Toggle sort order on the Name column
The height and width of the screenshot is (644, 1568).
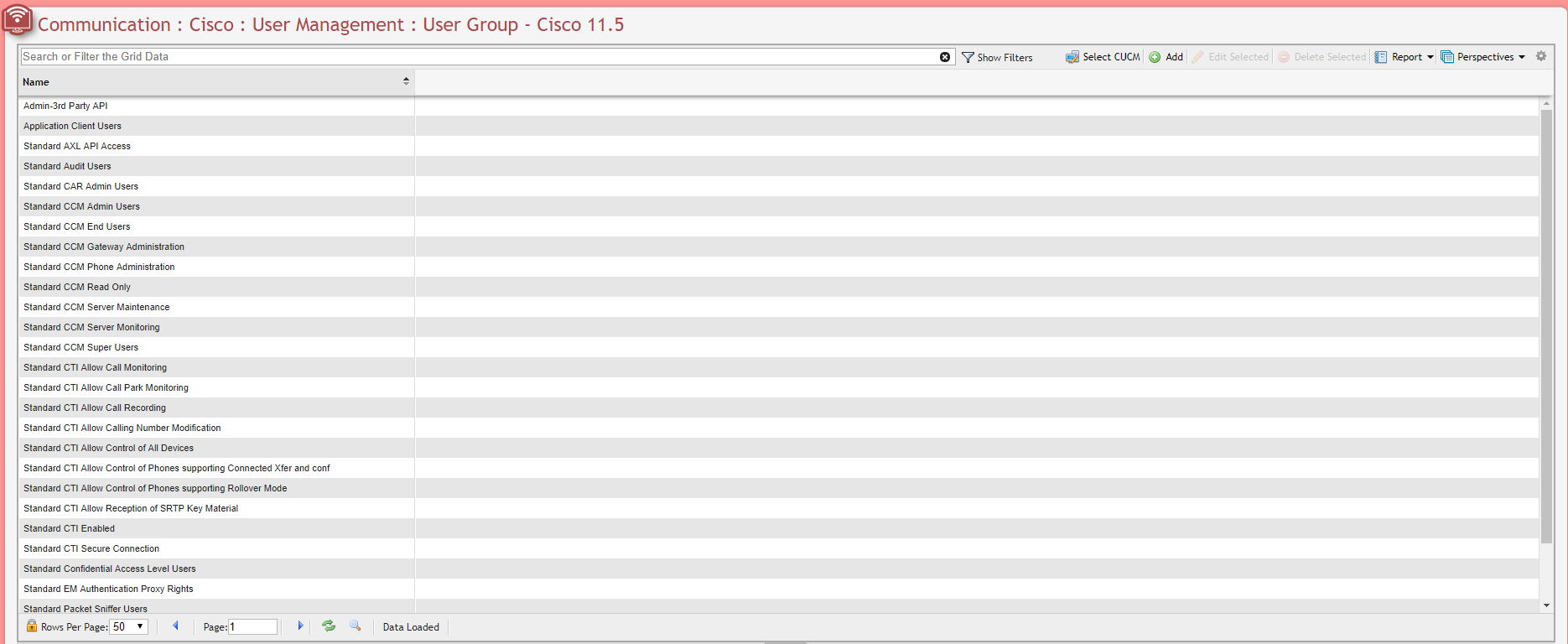(406, 81)
